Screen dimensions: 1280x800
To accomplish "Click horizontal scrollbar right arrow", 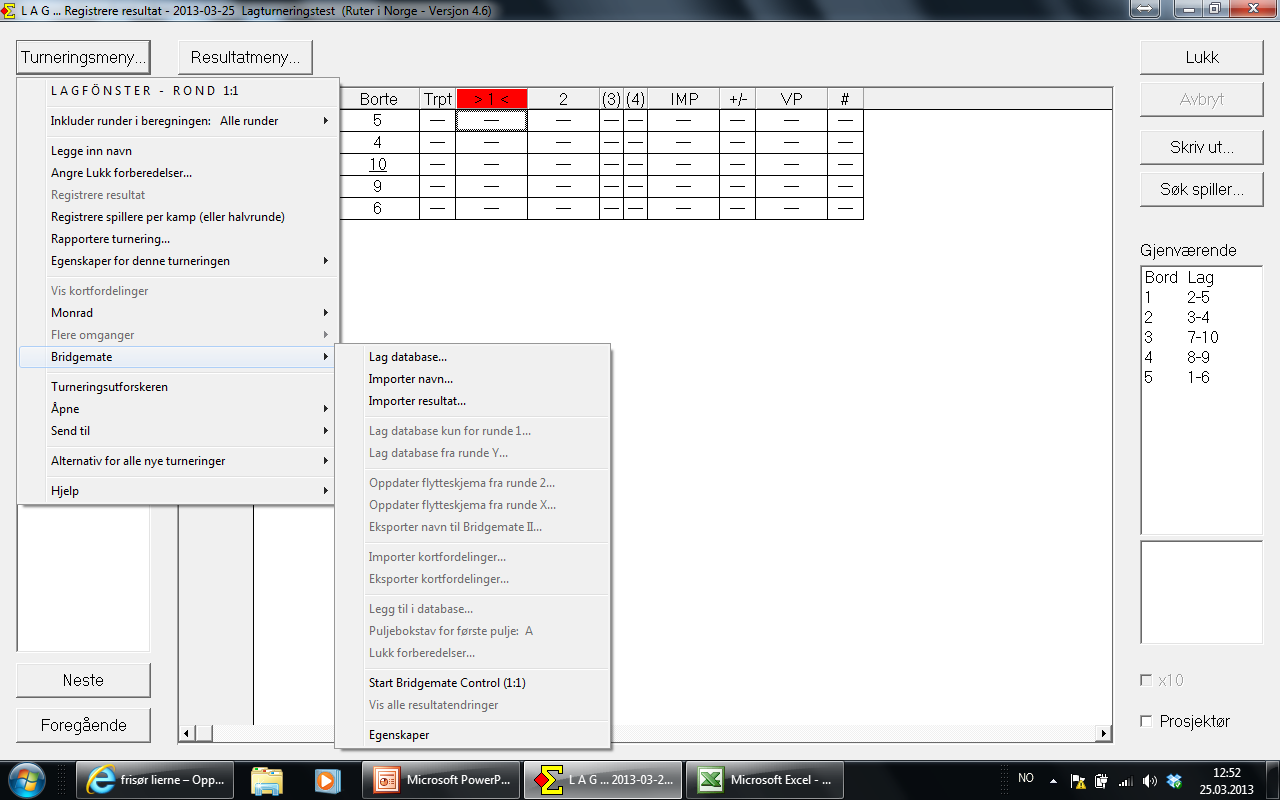I will click(x=1104, y=734).
